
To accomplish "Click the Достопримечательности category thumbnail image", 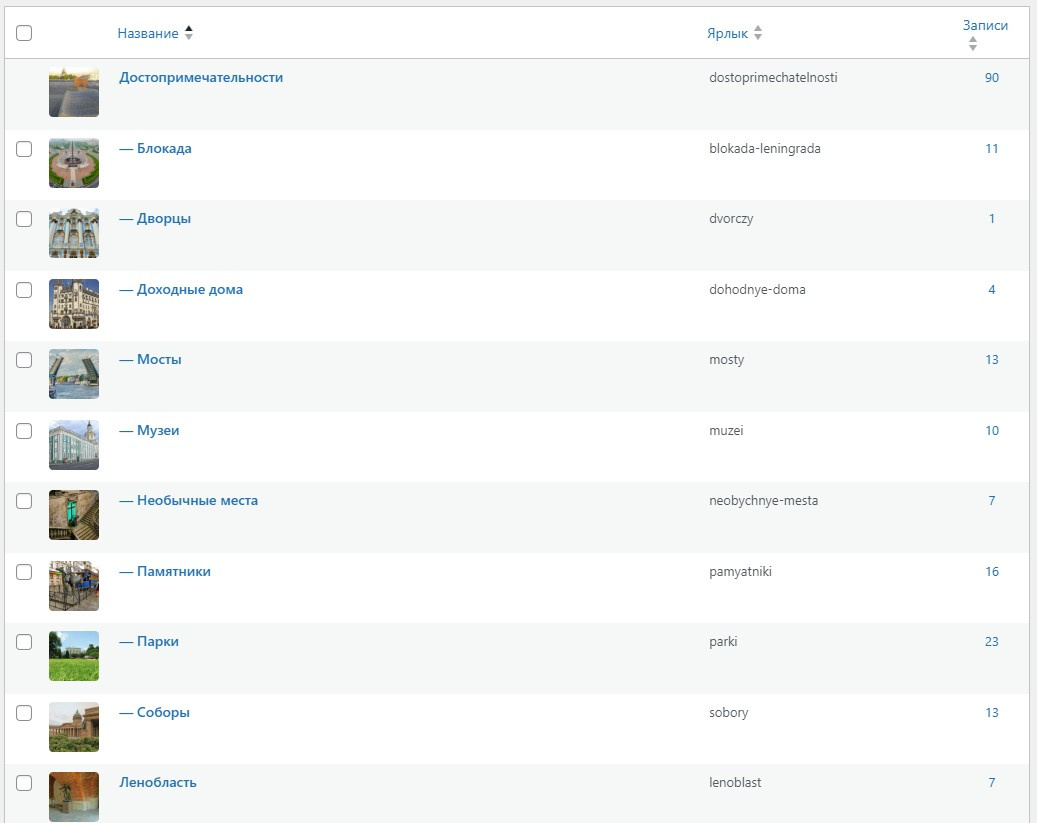I will [74, 93].
